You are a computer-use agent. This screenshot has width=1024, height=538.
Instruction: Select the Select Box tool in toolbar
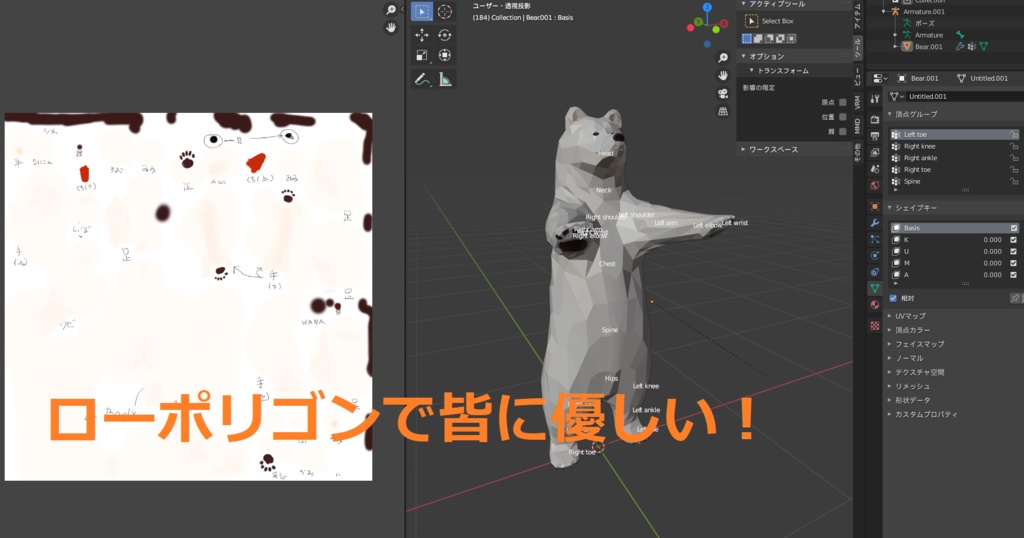(x=422, y=12)
